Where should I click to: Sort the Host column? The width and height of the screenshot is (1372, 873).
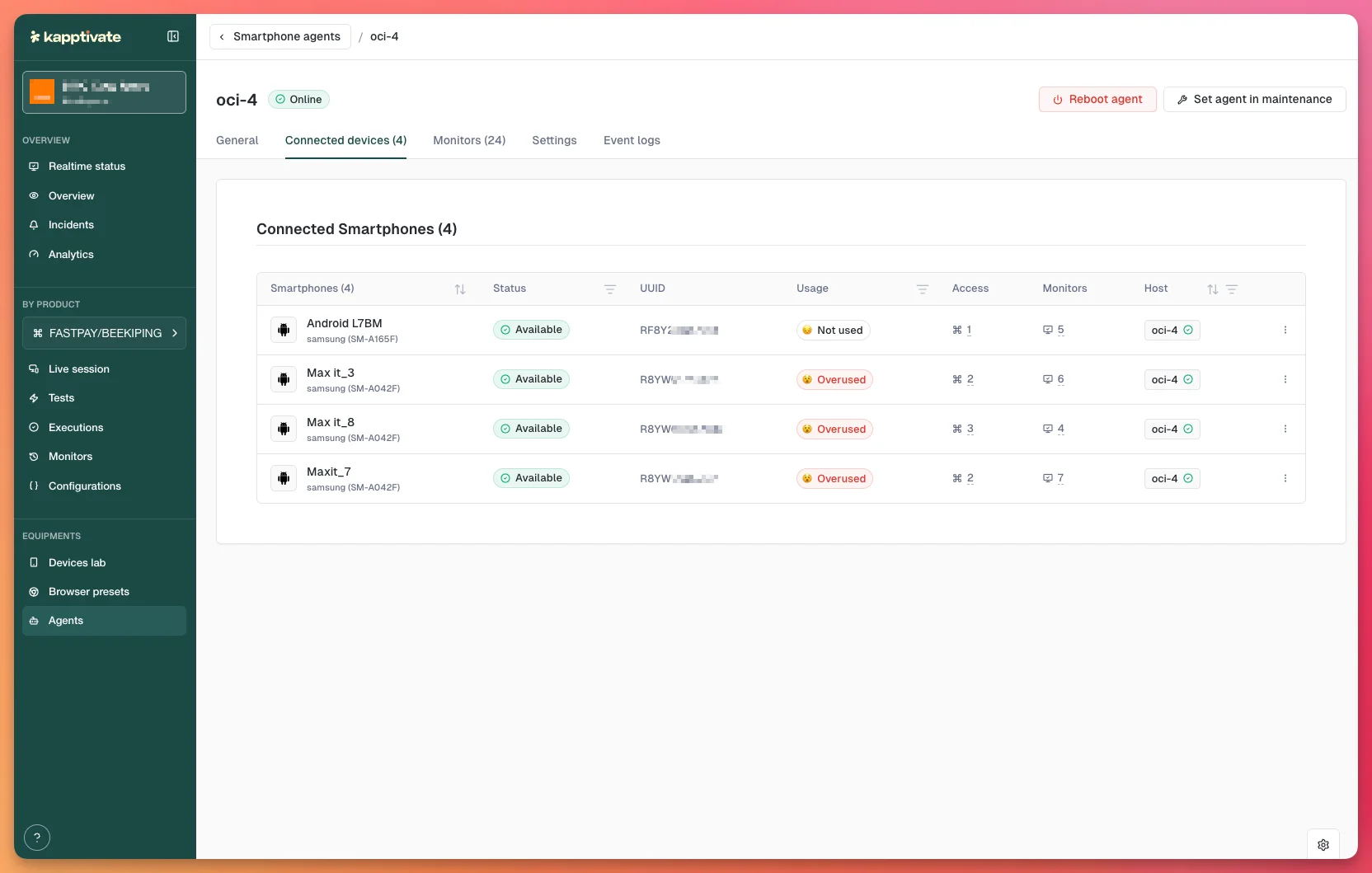point(1212,289)
